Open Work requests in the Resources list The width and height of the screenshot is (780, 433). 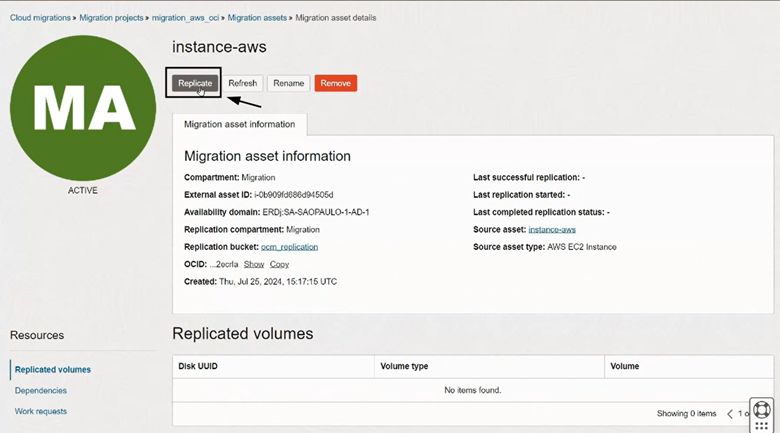41,411
